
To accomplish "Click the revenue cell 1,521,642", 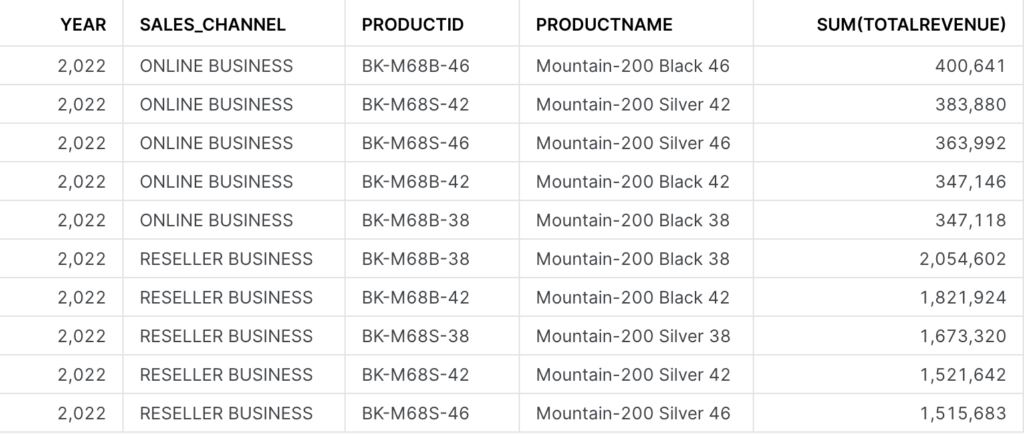I will point(889,375).
